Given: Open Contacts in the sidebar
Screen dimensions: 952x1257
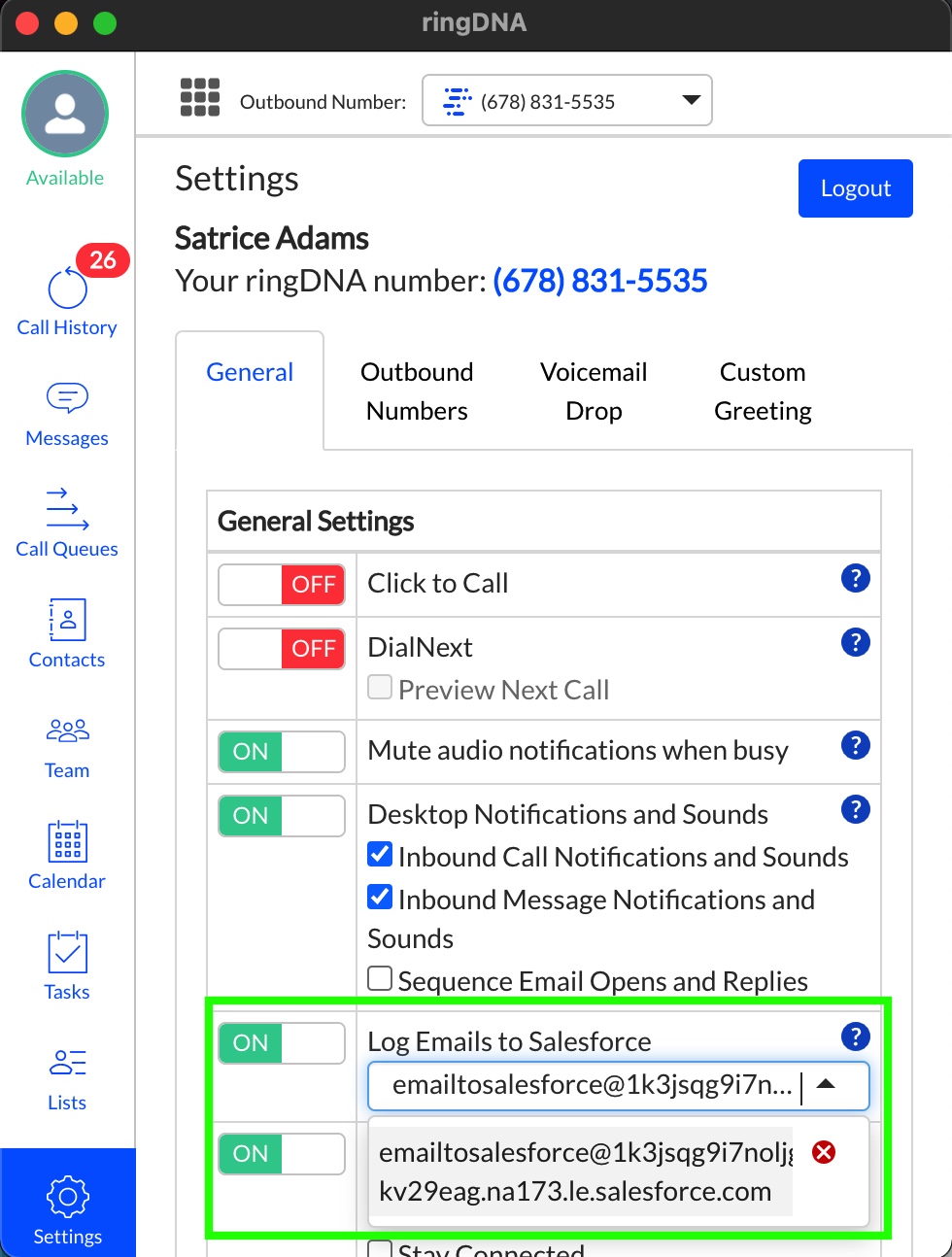Looking at the screenshot, I should point(67,634).
